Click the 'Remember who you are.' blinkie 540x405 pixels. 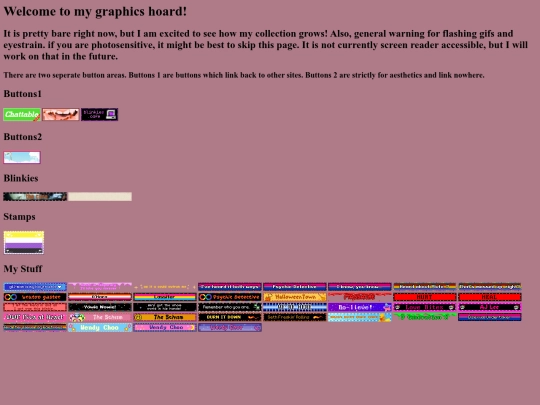[x=230, y=307]
